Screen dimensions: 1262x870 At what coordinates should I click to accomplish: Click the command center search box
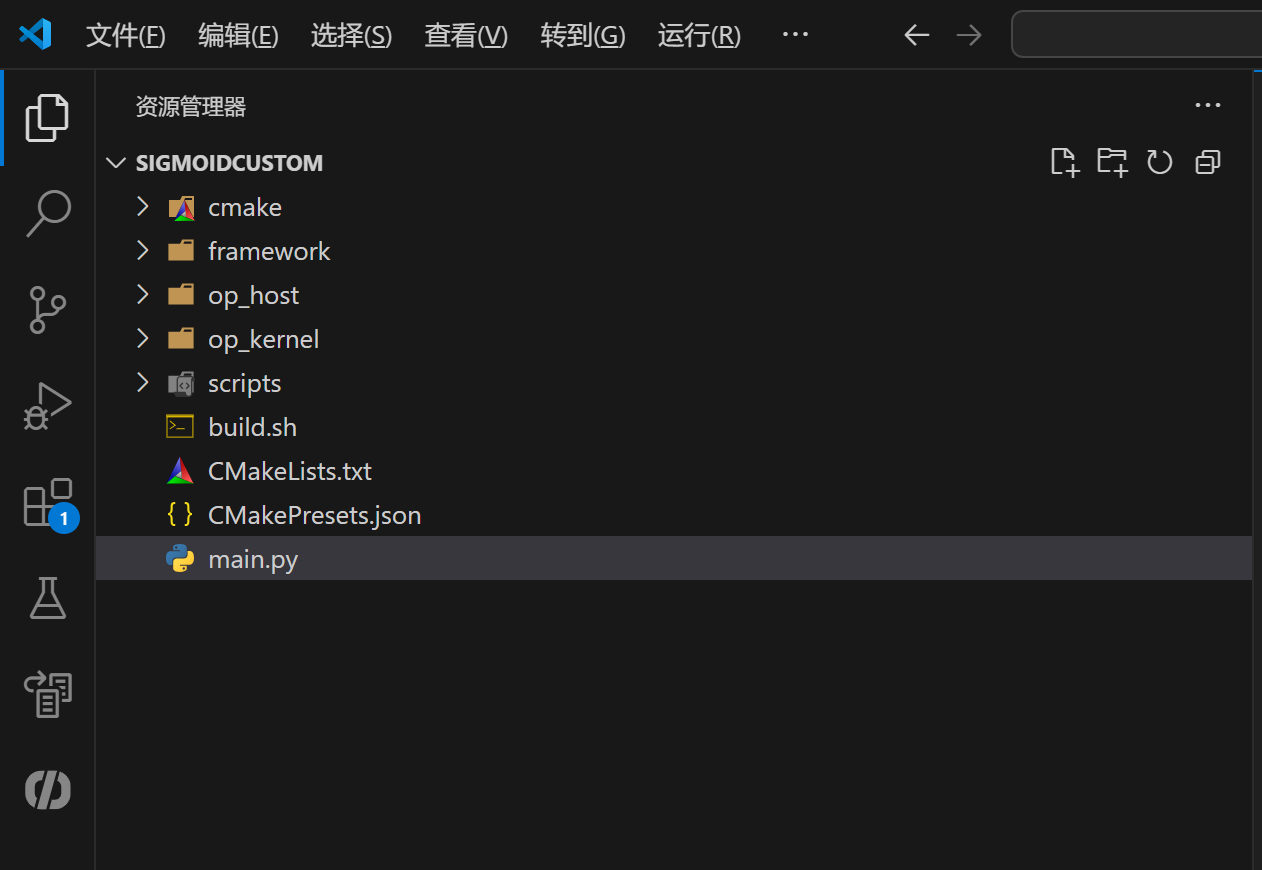[1136, 35]
